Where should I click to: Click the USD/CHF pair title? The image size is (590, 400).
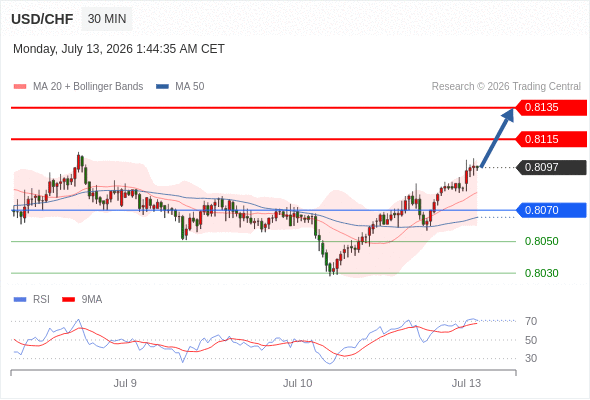pos(42,19)
